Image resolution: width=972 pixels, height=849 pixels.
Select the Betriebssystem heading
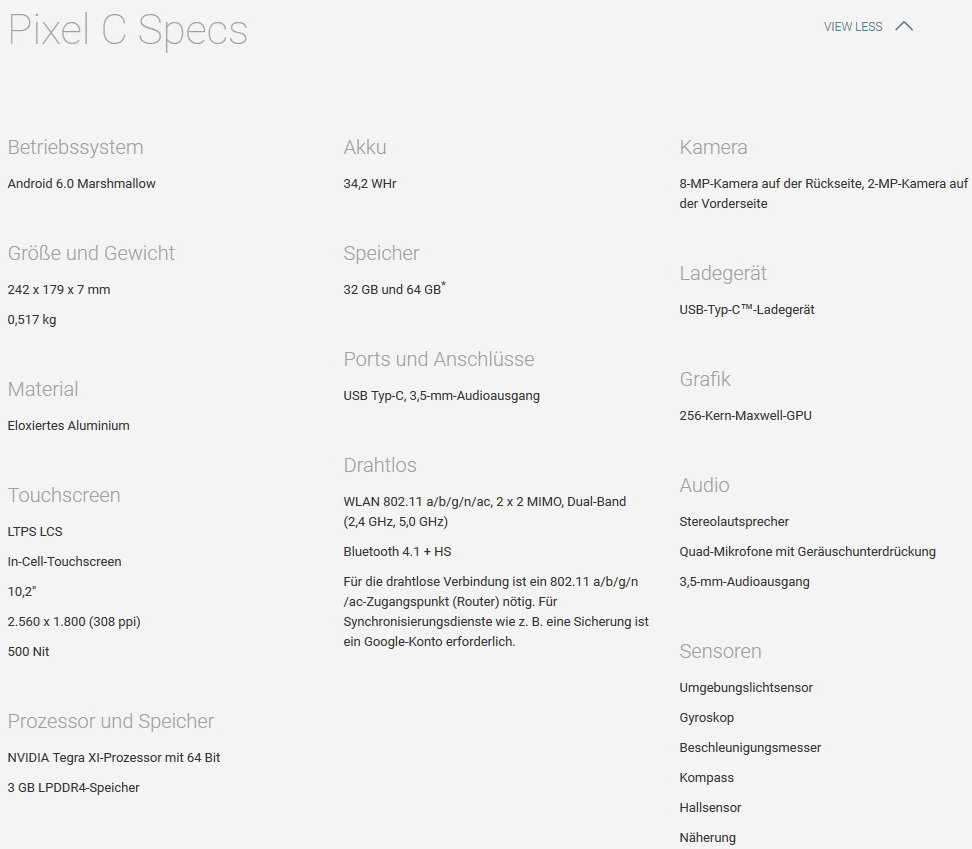(75, 147)
